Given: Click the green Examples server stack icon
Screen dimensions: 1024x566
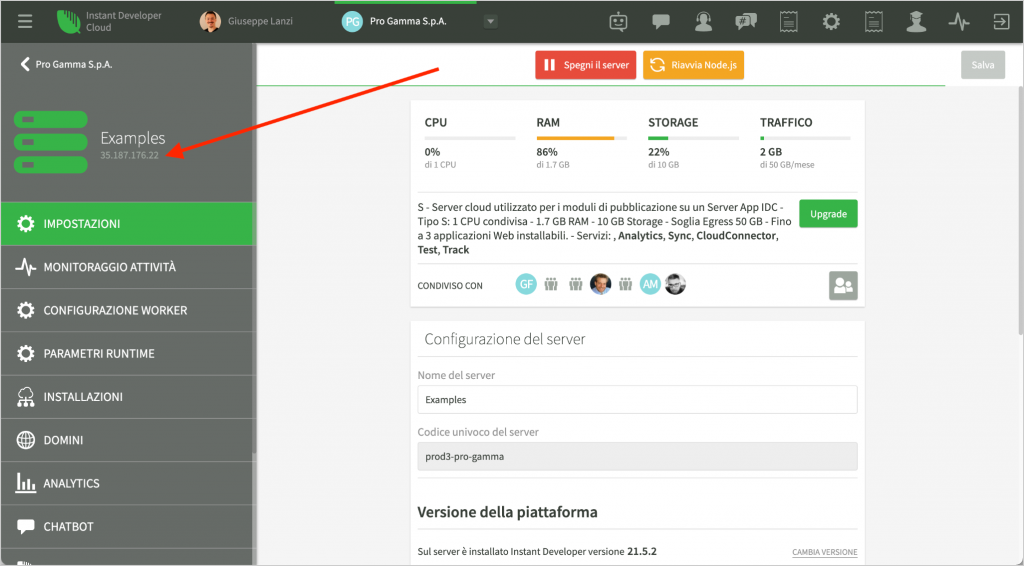Looking at the screenshot, I should tap(51, 142).
